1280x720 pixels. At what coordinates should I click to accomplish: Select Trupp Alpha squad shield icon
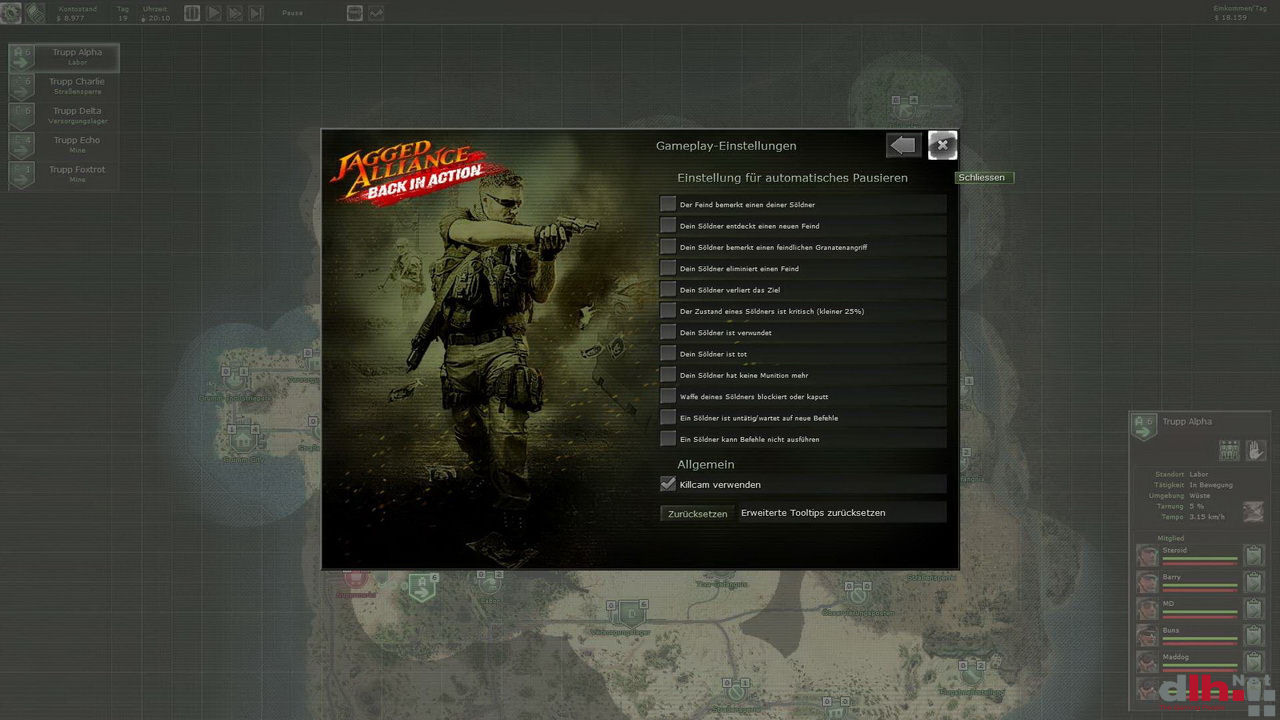(x=22, y=58)
